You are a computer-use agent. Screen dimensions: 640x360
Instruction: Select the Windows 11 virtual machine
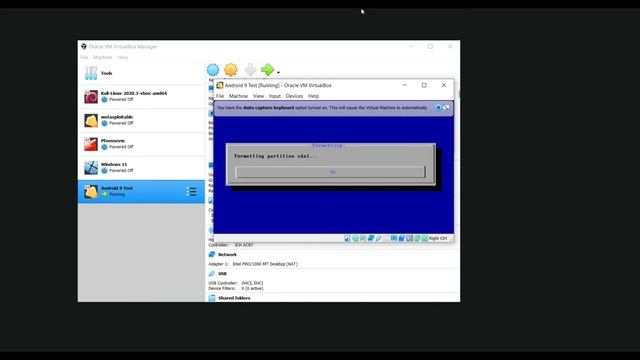[x=141, y=168]
